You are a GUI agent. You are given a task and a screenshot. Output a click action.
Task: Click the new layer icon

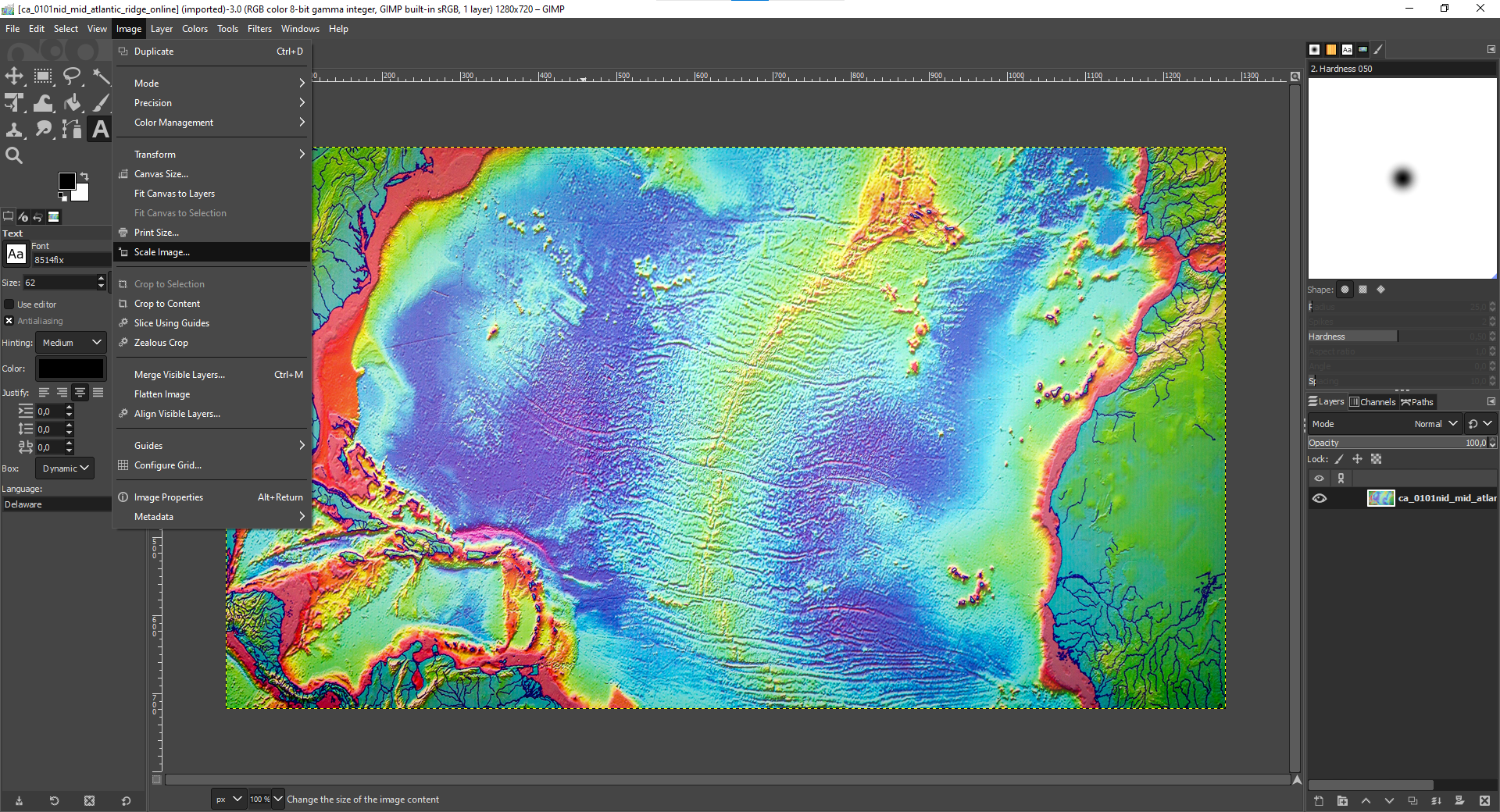tap(1319, 800)
